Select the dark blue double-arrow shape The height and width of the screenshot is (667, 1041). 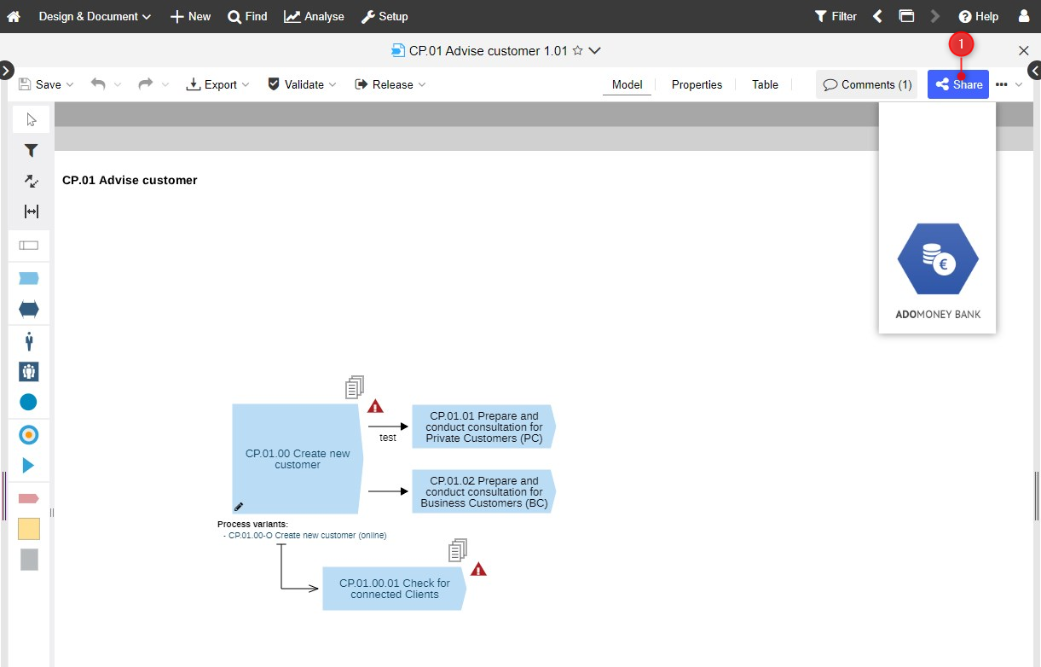point(29,309)
